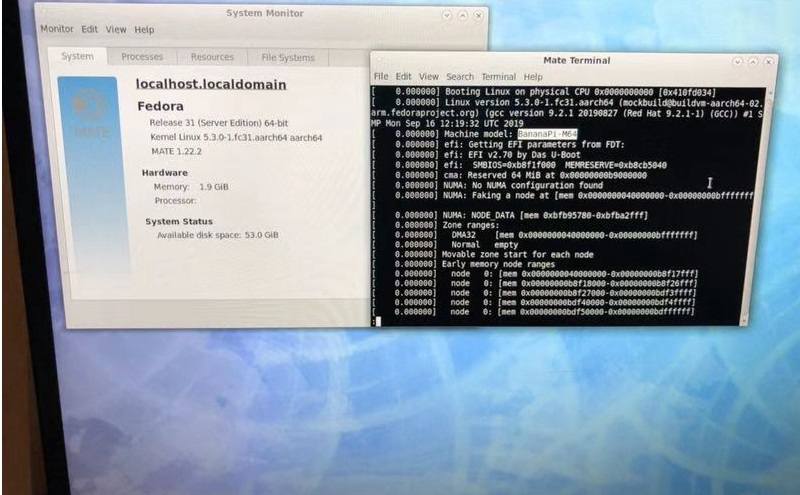The width and height of the screenshot is (800, 495).
Task: Click the Hardware section heading
Action: 164,173
